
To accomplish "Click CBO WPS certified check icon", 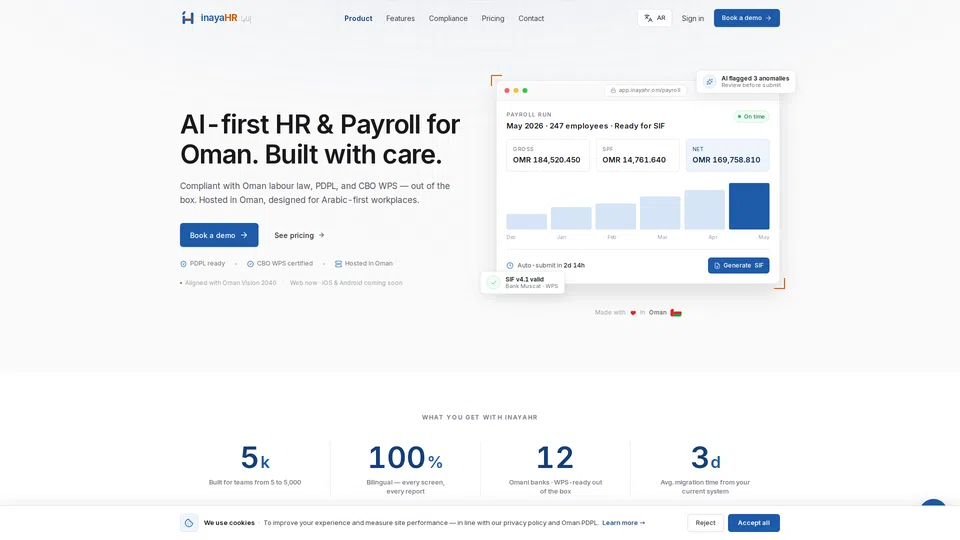I will [250, 264].
